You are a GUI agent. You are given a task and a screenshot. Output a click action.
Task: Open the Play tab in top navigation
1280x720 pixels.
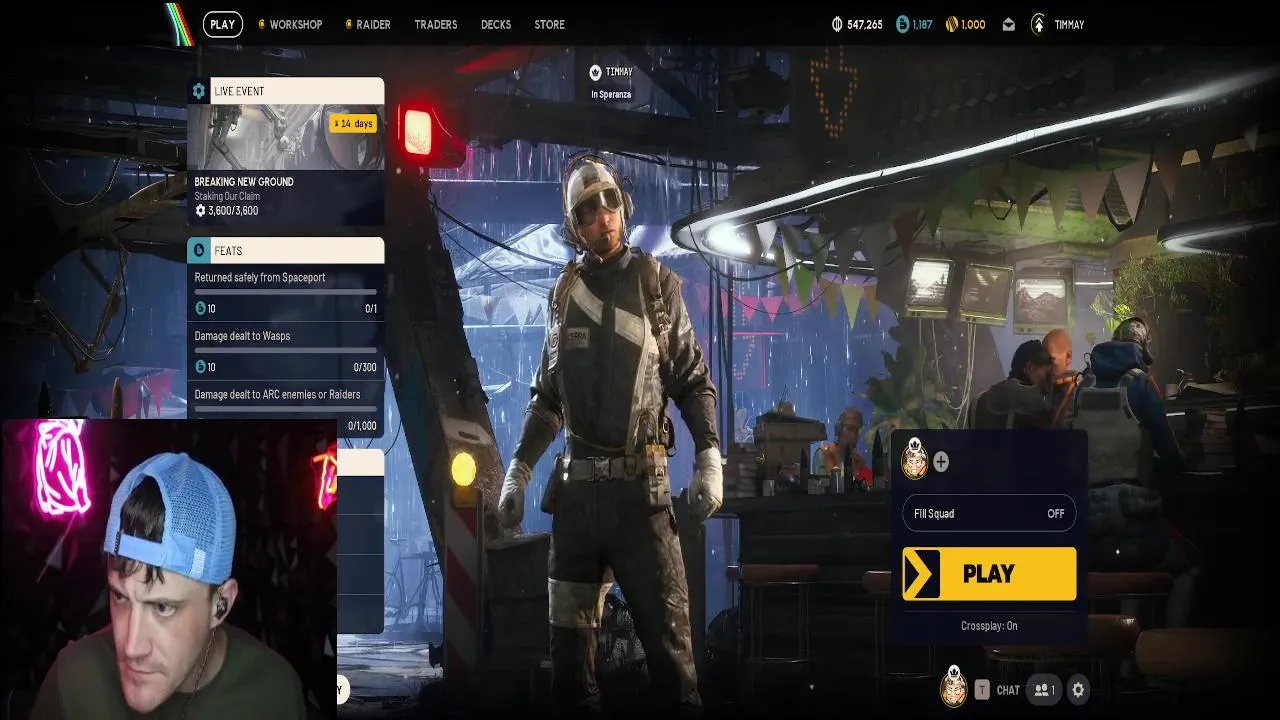223,24
